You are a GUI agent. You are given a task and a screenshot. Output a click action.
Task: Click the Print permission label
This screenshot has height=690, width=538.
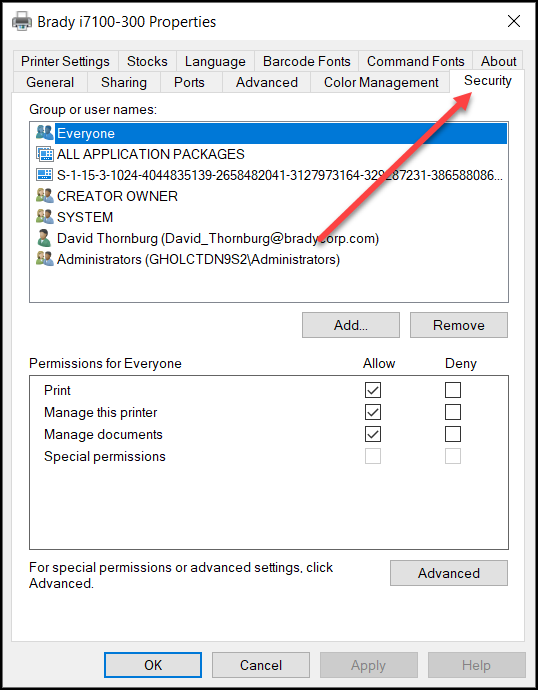coord(57,390)
